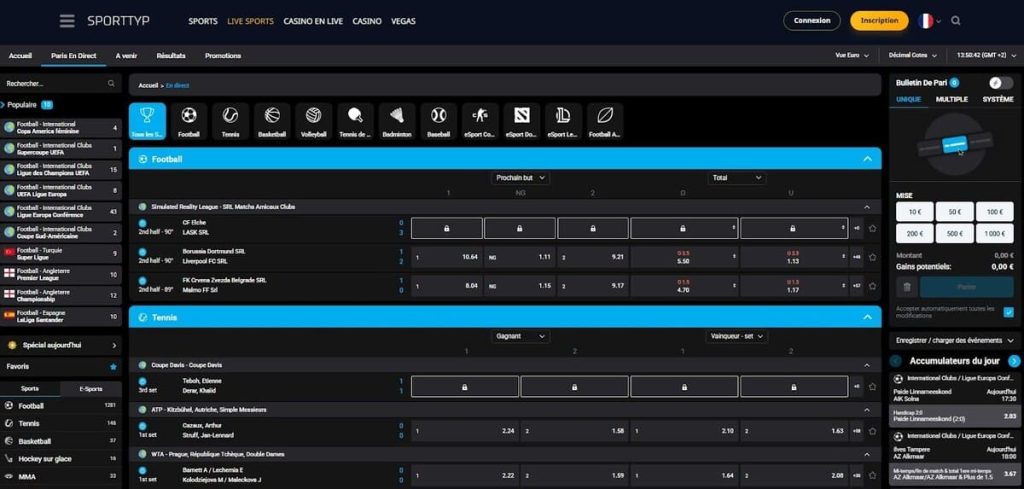Open the hamburger menu beside the SPORTTYP logo
The height and width of the screenshot is (489, 1024).
coord(67,21)
